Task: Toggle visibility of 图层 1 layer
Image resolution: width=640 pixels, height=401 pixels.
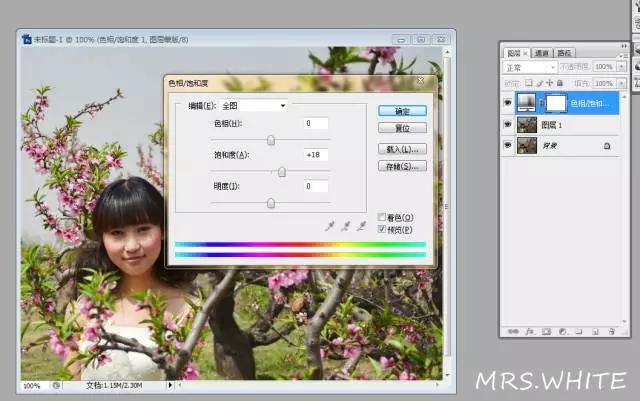Action: click(509, 125)
